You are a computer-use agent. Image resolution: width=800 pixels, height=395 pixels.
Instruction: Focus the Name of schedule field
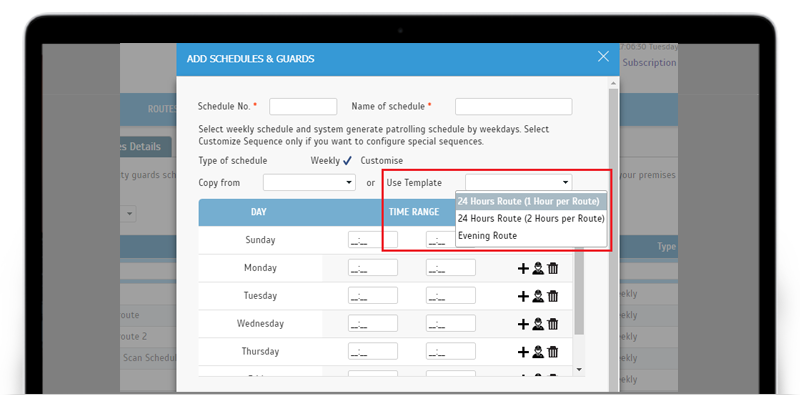pyautogui.click(x=513, y=107)
